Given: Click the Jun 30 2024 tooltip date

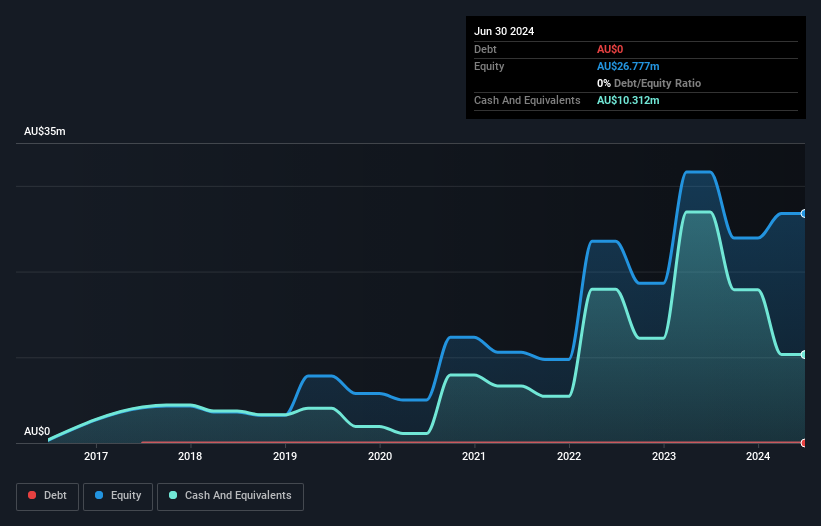Looking at the screenshot, I should [504, 31].
